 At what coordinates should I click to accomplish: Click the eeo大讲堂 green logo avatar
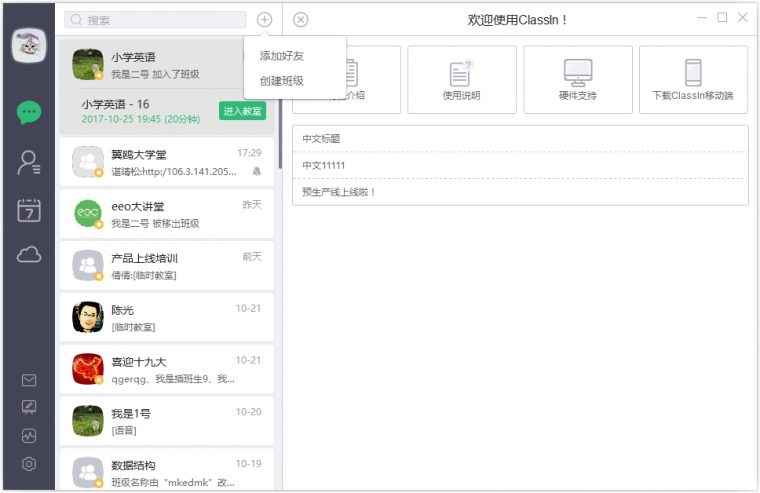click(x=88, y=213)
